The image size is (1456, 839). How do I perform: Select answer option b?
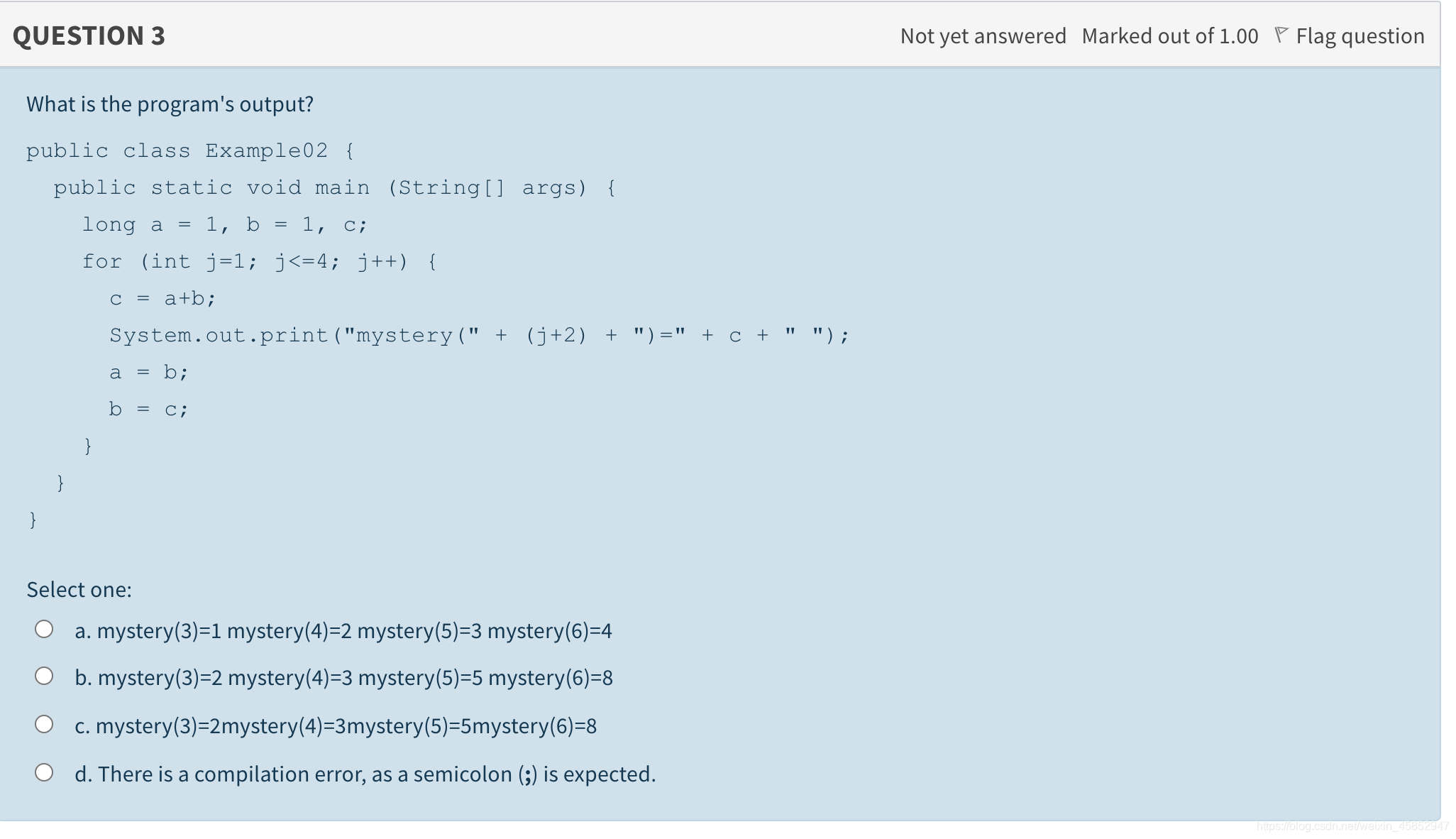point(45,675)
